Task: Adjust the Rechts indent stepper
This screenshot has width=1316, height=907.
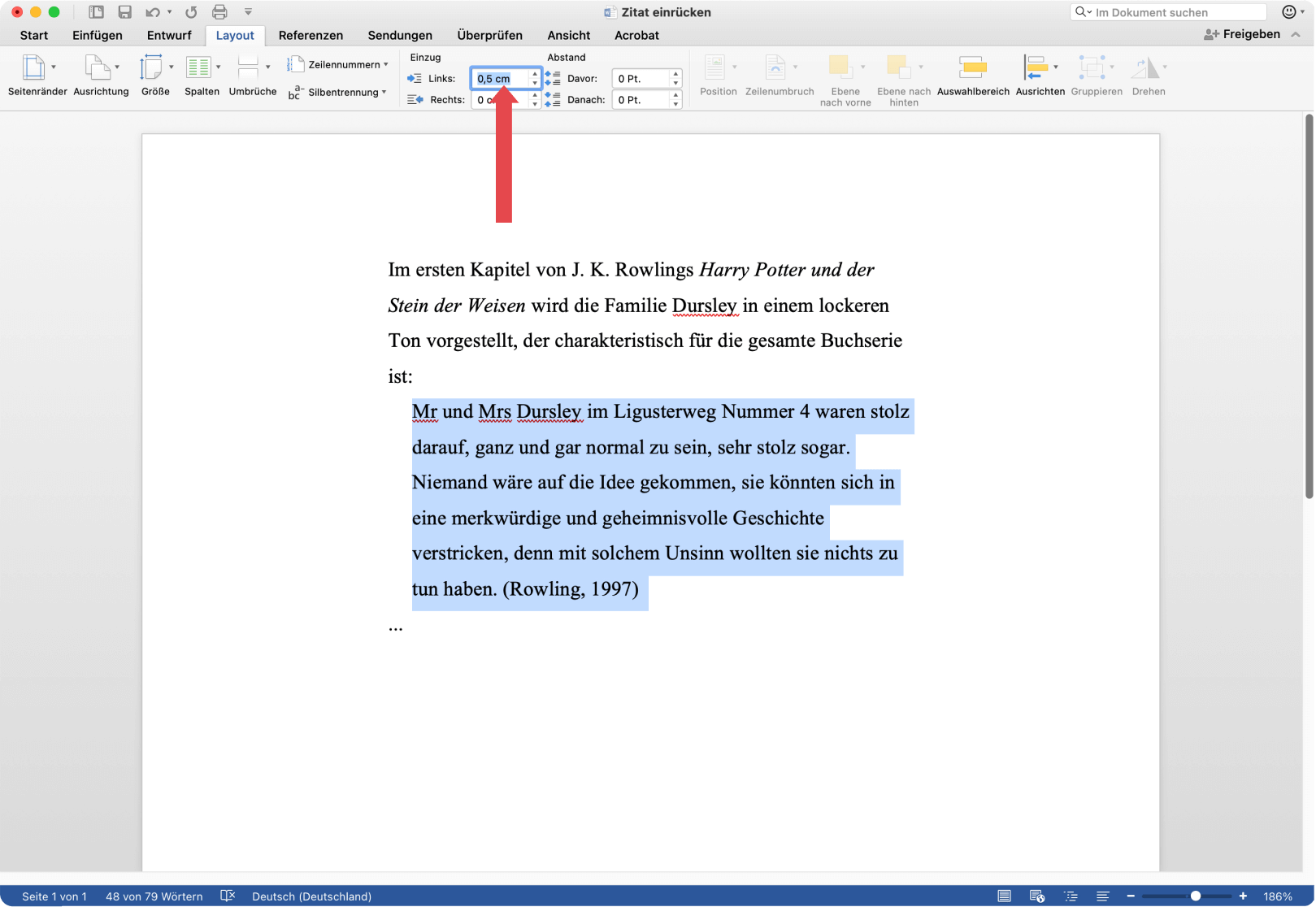Action: click(535, 100)
